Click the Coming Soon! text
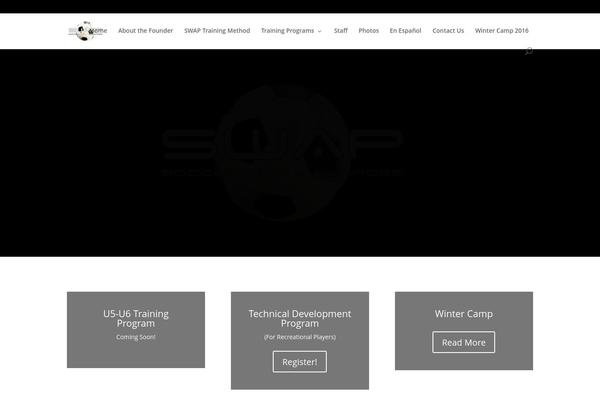 136,337
